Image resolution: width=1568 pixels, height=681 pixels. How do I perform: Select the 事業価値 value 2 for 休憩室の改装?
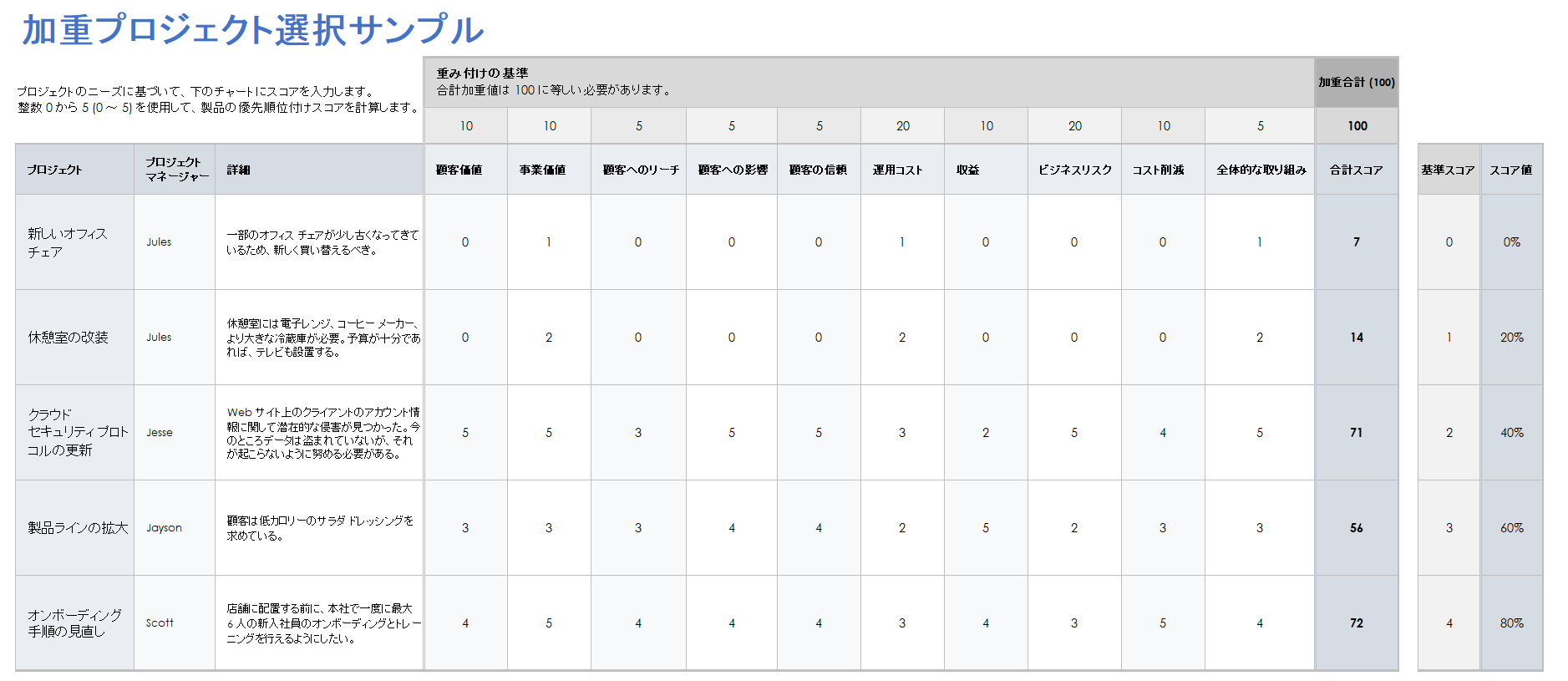point(549,338)
